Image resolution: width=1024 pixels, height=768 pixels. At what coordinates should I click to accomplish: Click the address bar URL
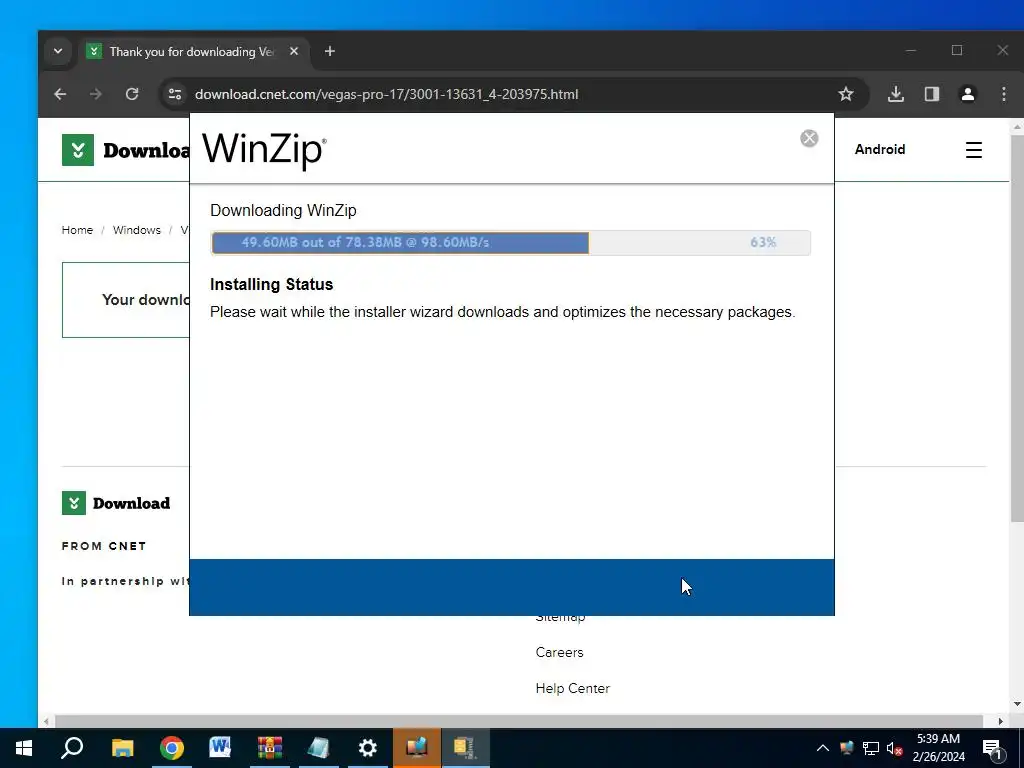[x=387, y=94]
